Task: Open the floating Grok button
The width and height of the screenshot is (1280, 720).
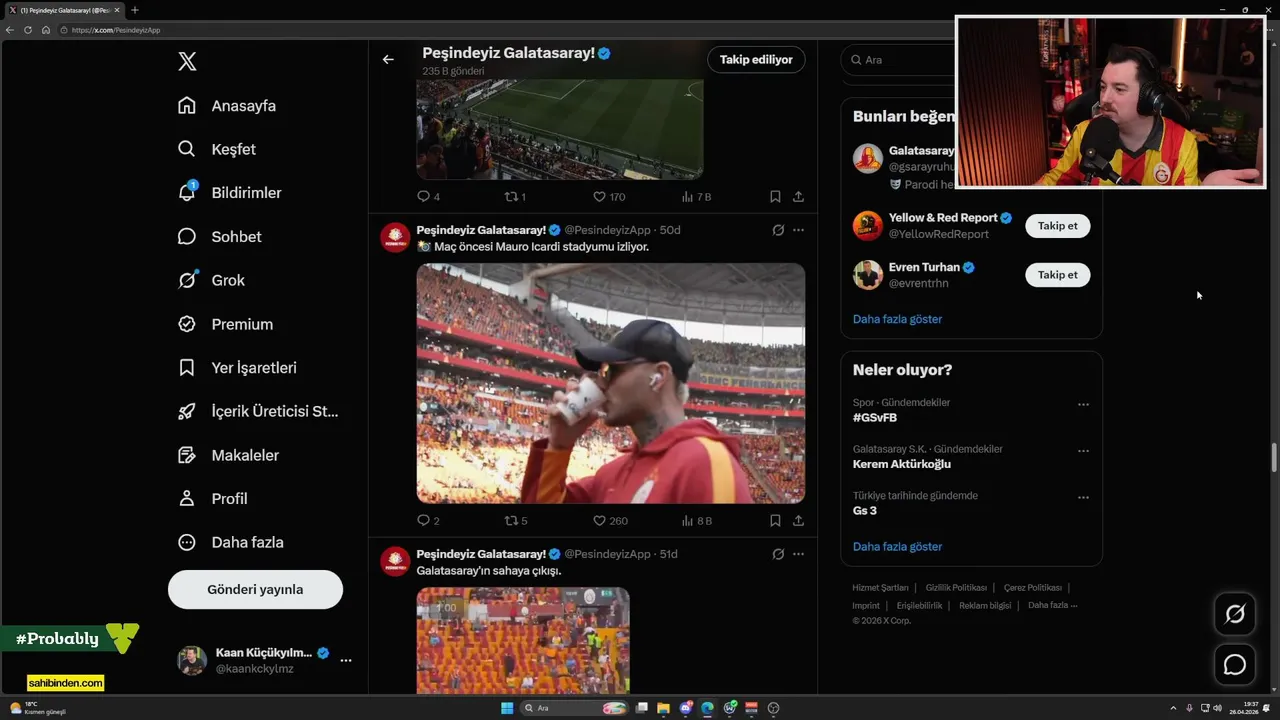Action: coord(1235,614)
